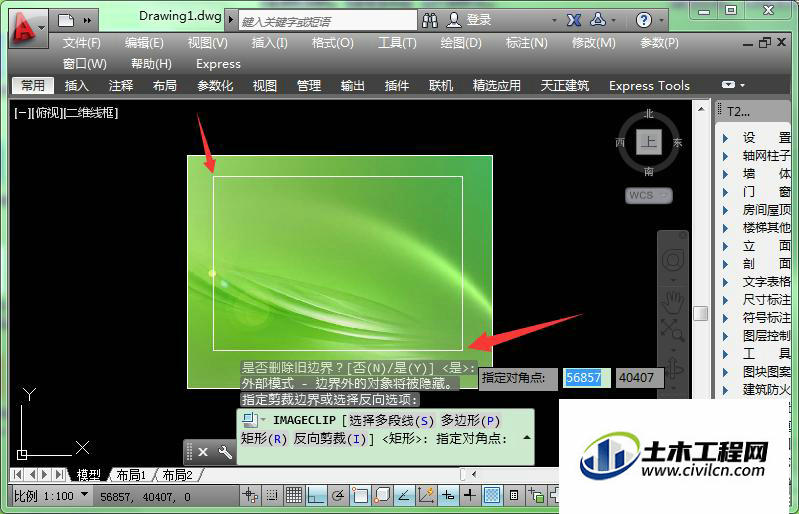Expand the quick access toolbar overflow arrows

(x=88, y=20)
